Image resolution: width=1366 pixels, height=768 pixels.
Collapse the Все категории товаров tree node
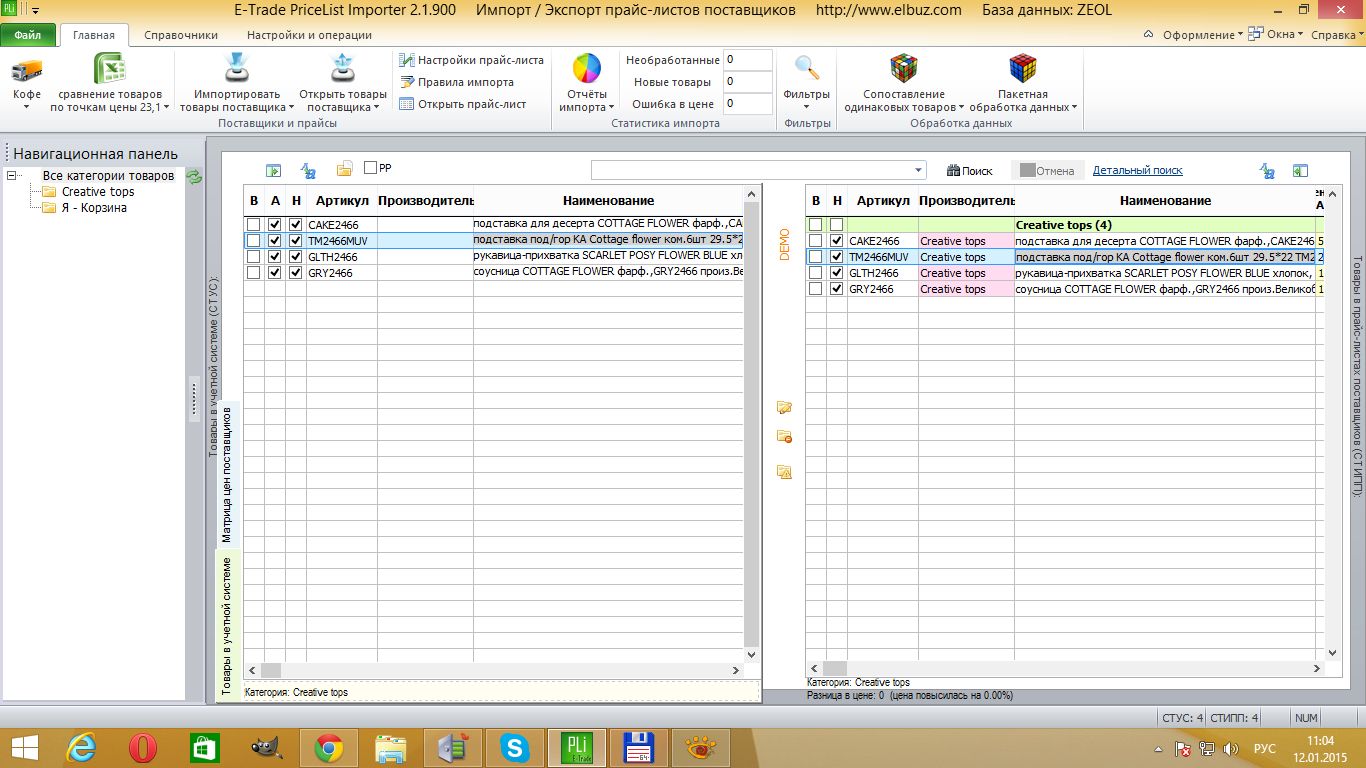(x=12, y=176)
